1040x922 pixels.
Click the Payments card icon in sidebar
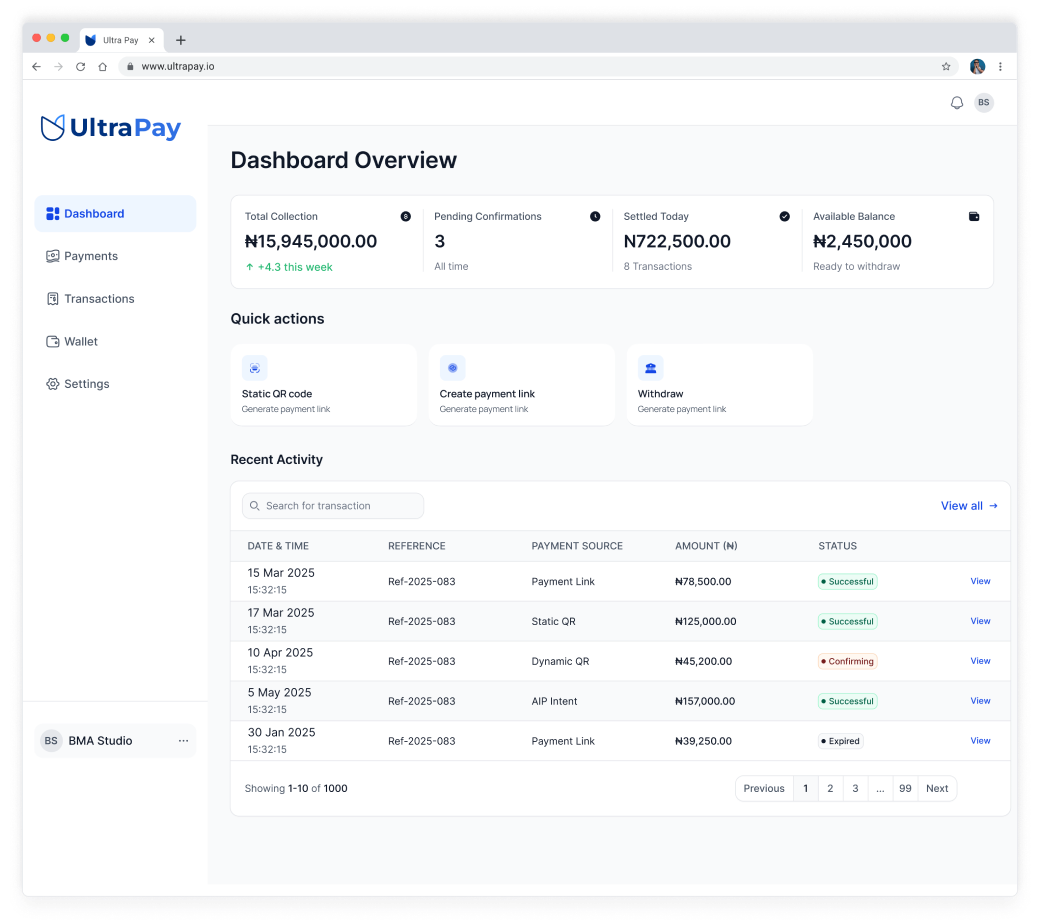click(52, 256)
